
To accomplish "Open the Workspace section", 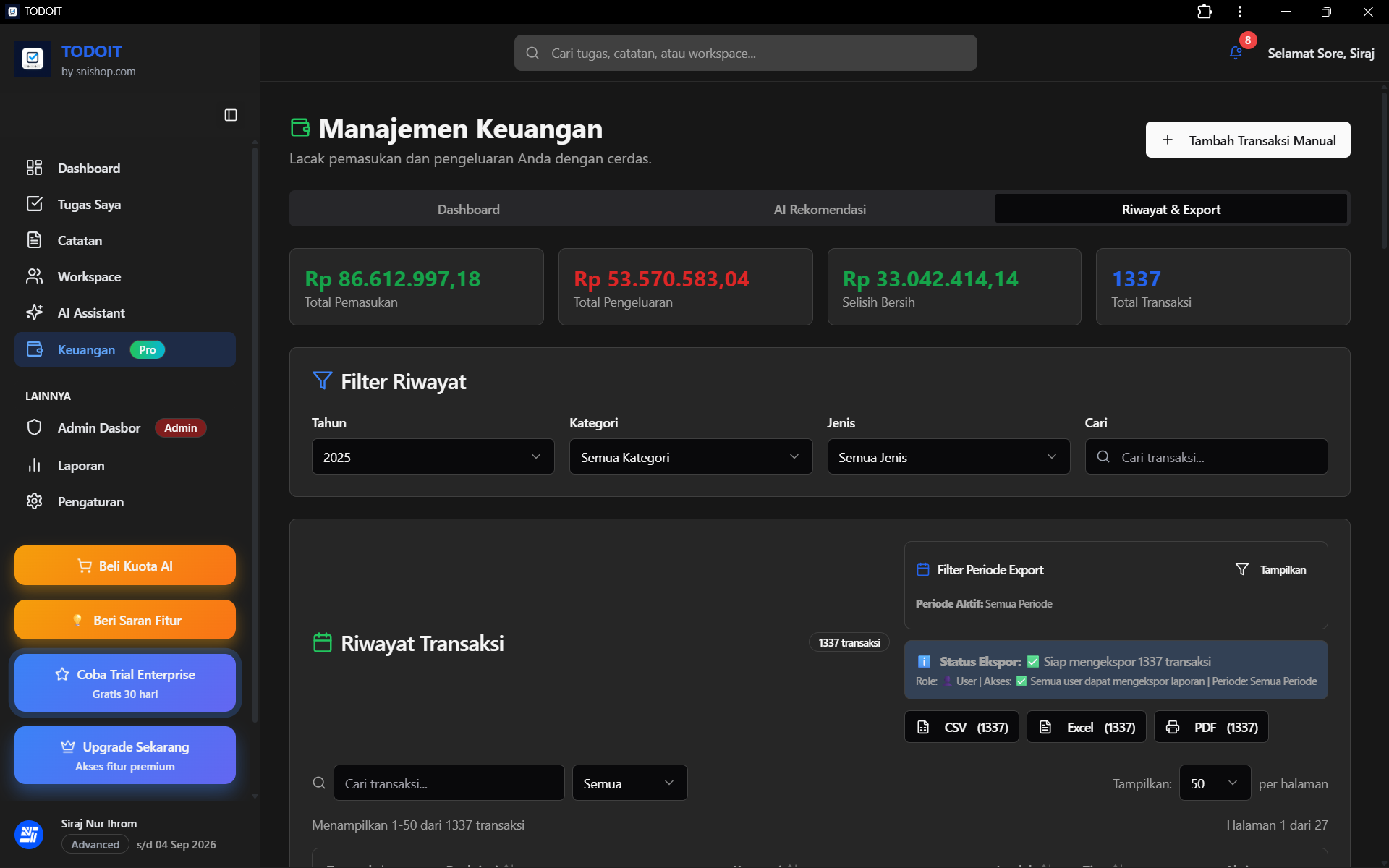I will (89, 276).
